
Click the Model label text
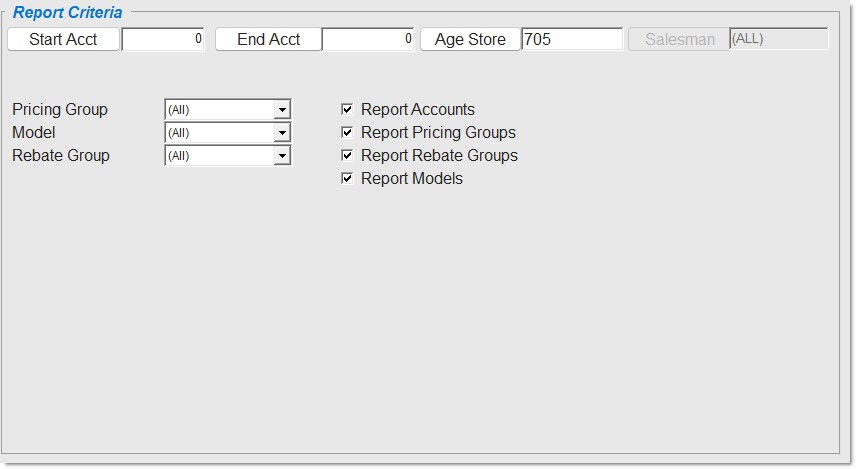(34, 132)
